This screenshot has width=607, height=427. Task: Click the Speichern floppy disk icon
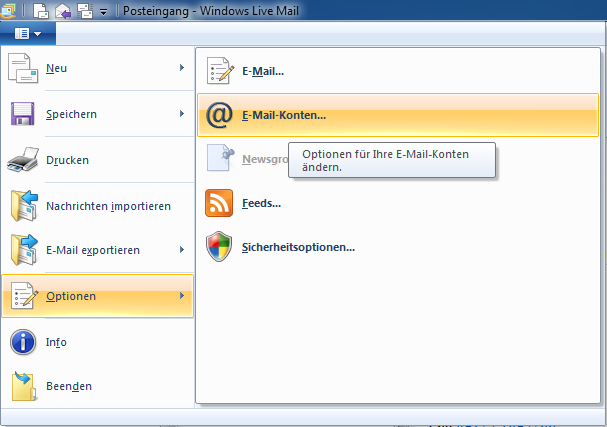(x=22, y=114)
